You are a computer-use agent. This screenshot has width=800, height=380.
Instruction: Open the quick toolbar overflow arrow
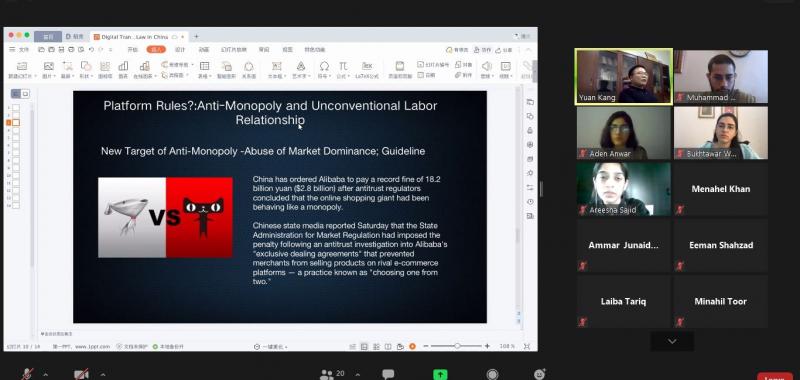click(110, 49)
